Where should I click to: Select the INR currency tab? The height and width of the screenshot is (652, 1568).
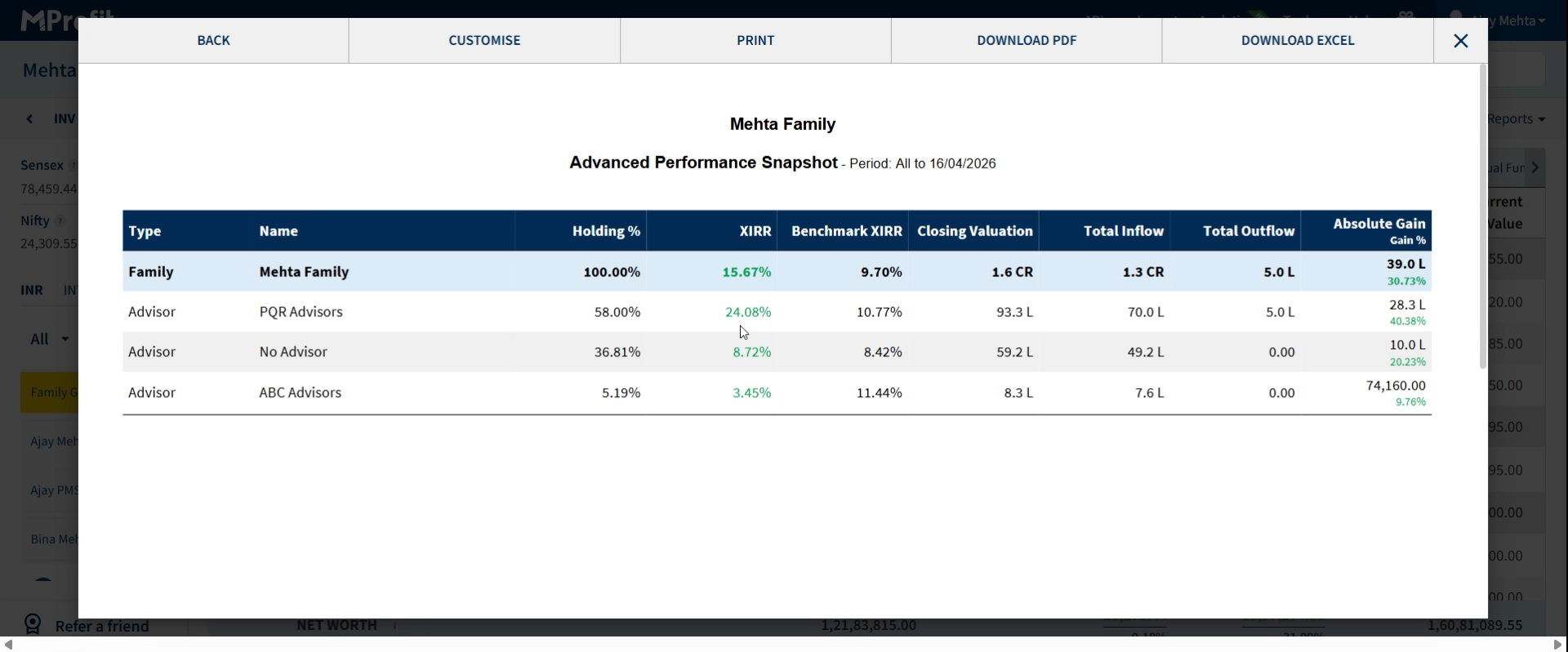point(32,290)
